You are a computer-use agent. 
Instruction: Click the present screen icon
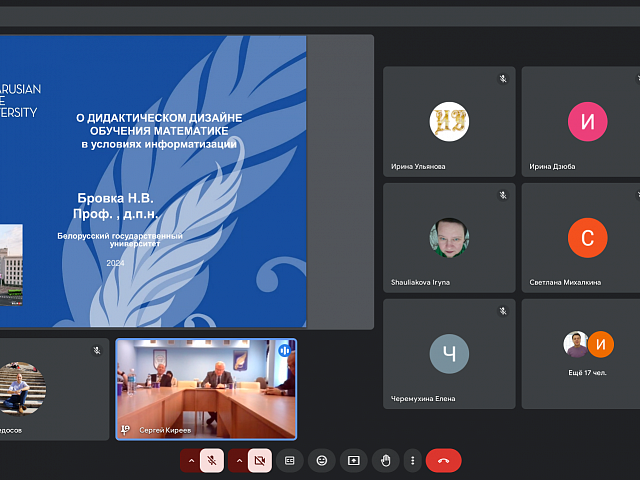(x=353, y=460)
